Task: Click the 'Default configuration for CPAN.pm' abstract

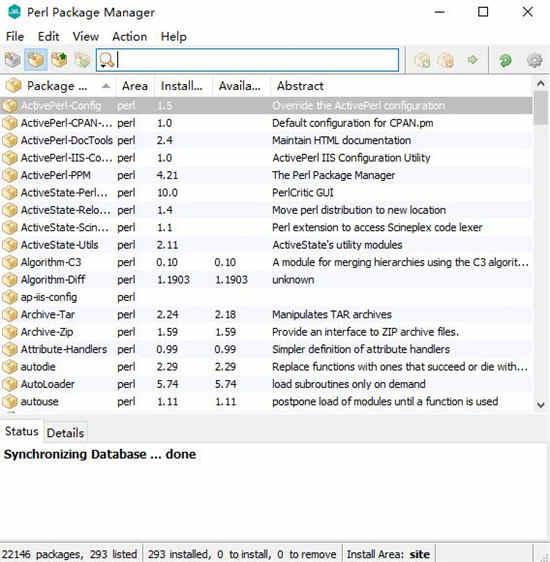Action: pyautogui.click(x=353, y=123)
